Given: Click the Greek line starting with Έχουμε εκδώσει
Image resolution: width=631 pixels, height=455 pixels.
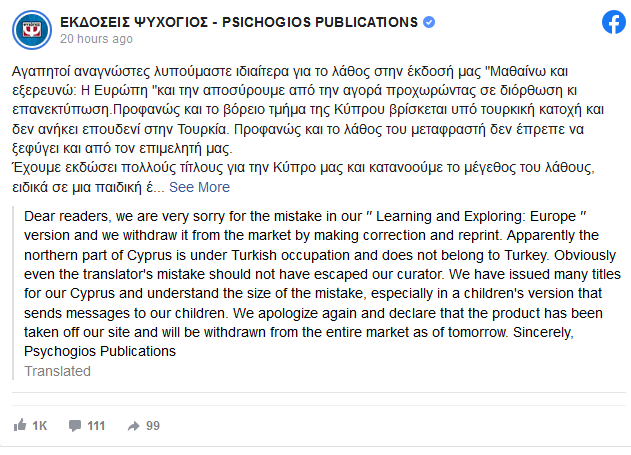Looking at the screenshot, I should [x=303, y=167].
